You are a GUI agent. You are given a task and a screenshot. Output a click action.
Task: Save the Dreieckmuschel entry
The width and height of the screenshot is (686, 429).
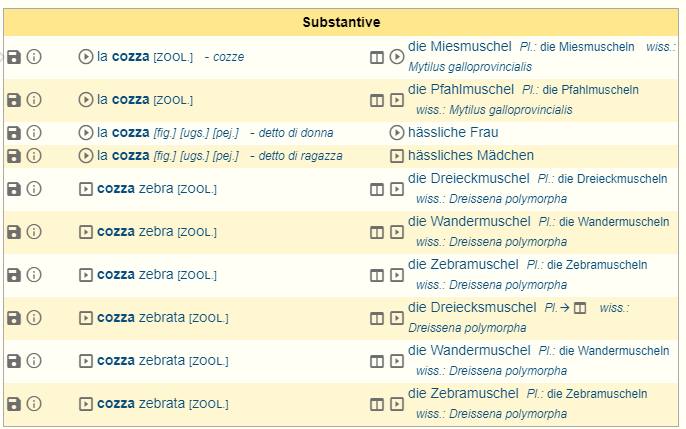click(14, 189)
